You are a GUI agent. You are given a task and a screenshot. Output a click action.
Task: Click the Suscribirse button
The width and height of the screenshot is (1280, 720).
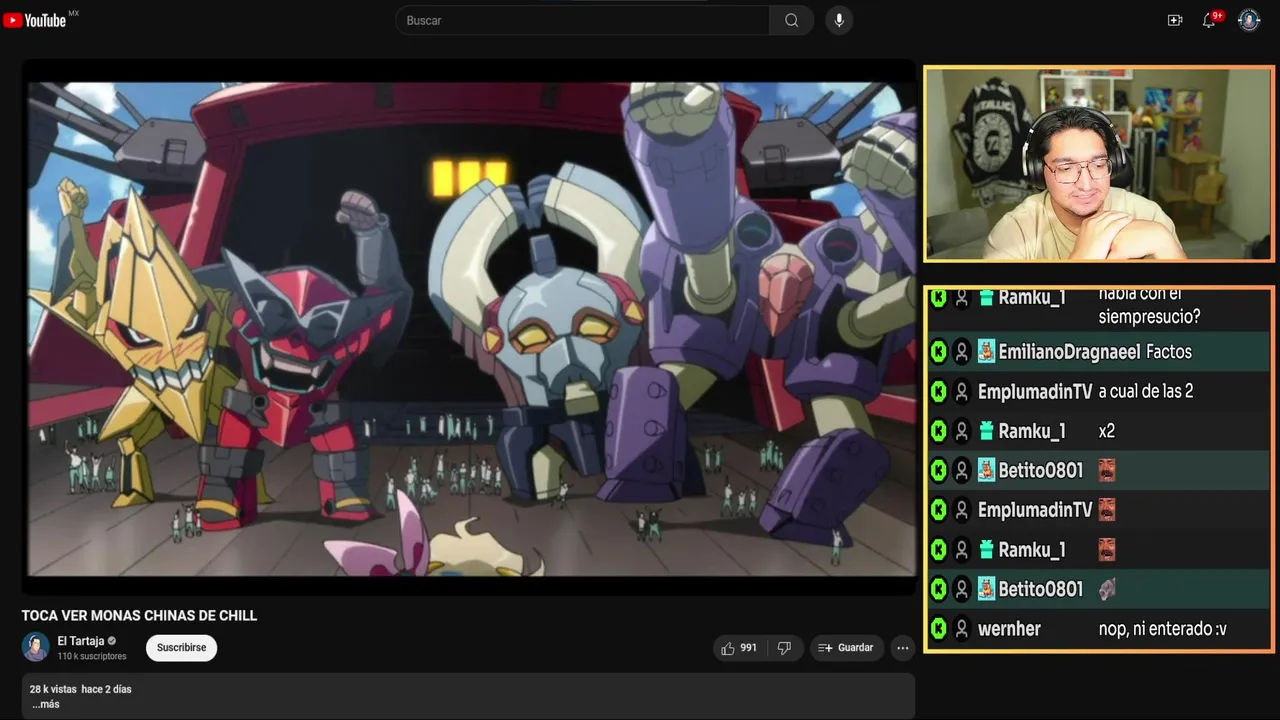(x=181, y=648)
